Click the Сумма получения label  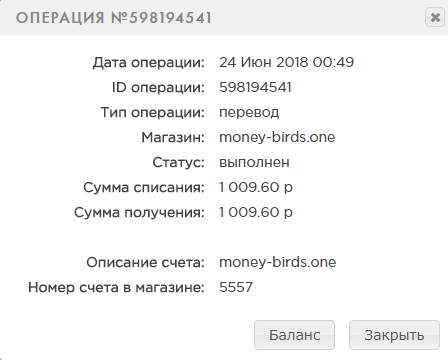pyautogui.click(x=139, y=213)
